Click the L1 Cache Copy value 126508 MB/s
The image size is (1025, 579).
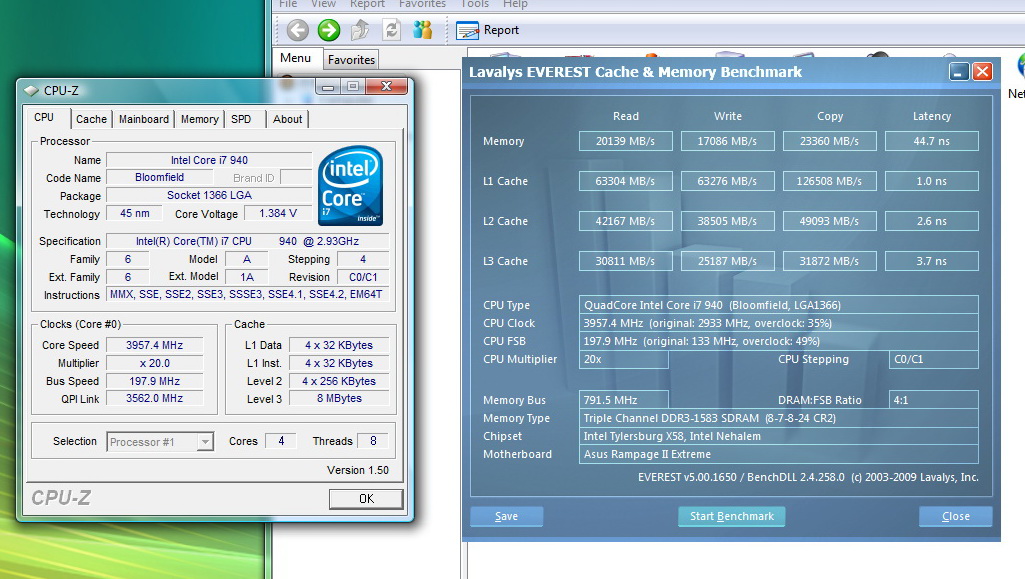tap(830, 181)
